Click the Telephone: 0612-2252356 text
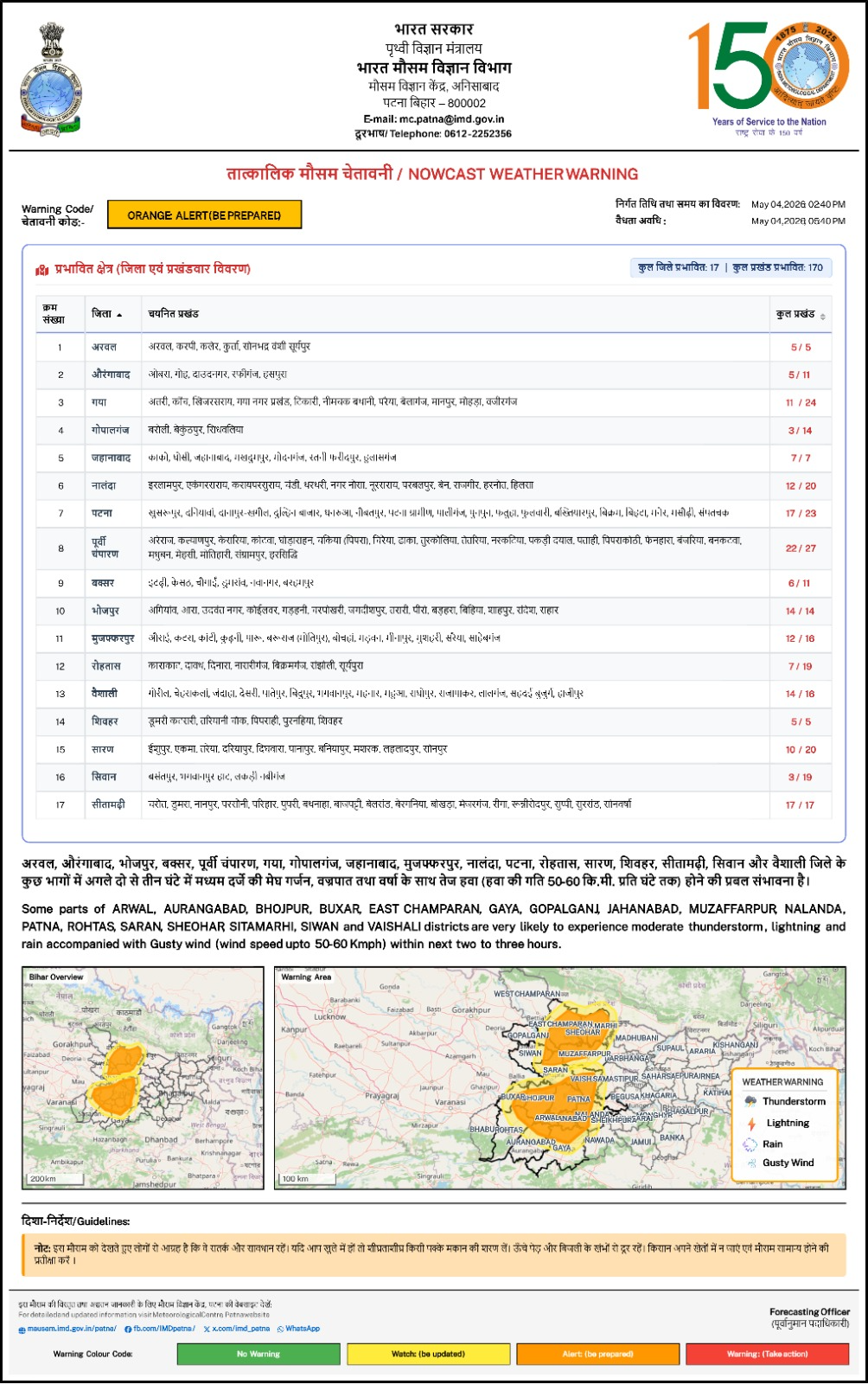The width and height of the screenshot is (868, 1384). pyautogui.click(x=450, y=134)
